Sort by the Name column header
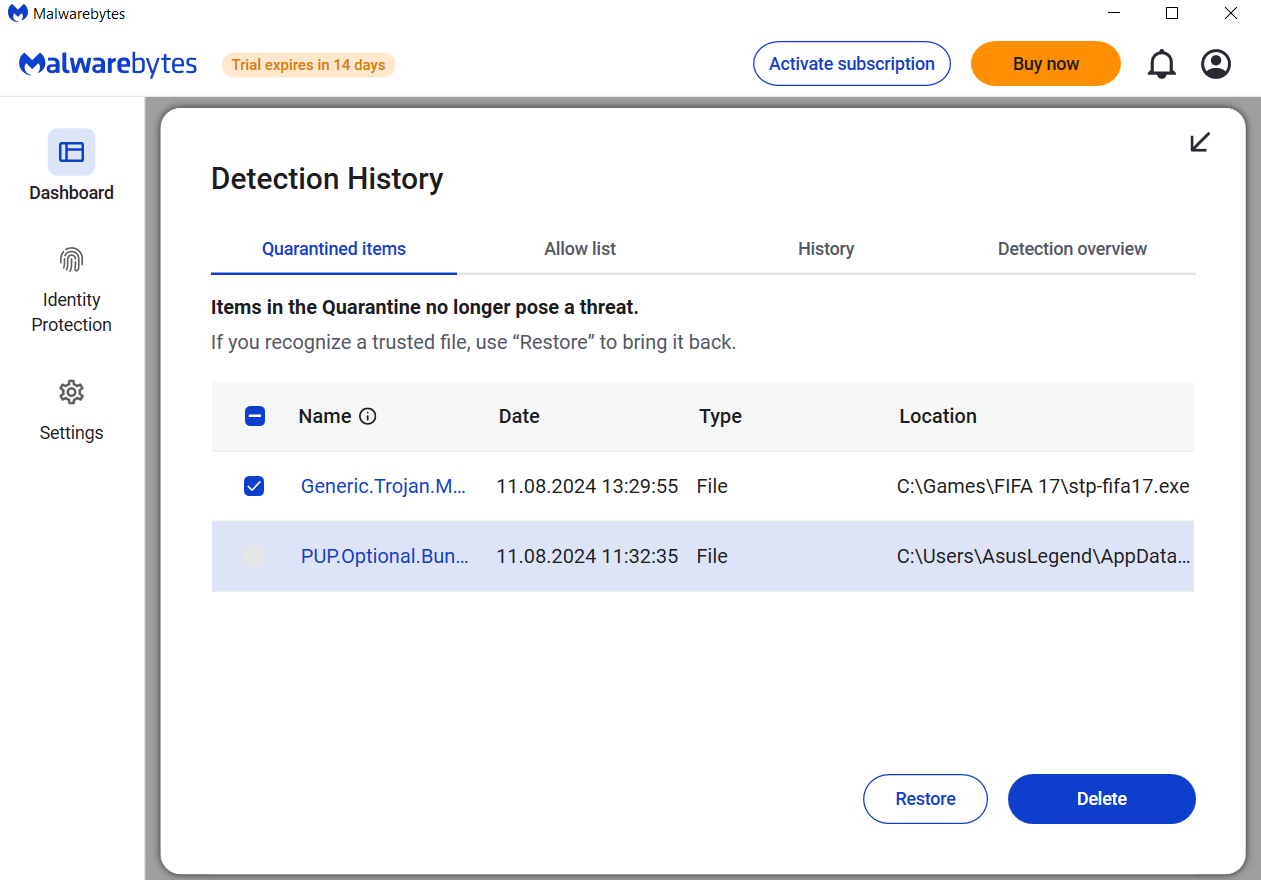The width and height of the screenshot is (1261, 880). [x=325, y=417]
